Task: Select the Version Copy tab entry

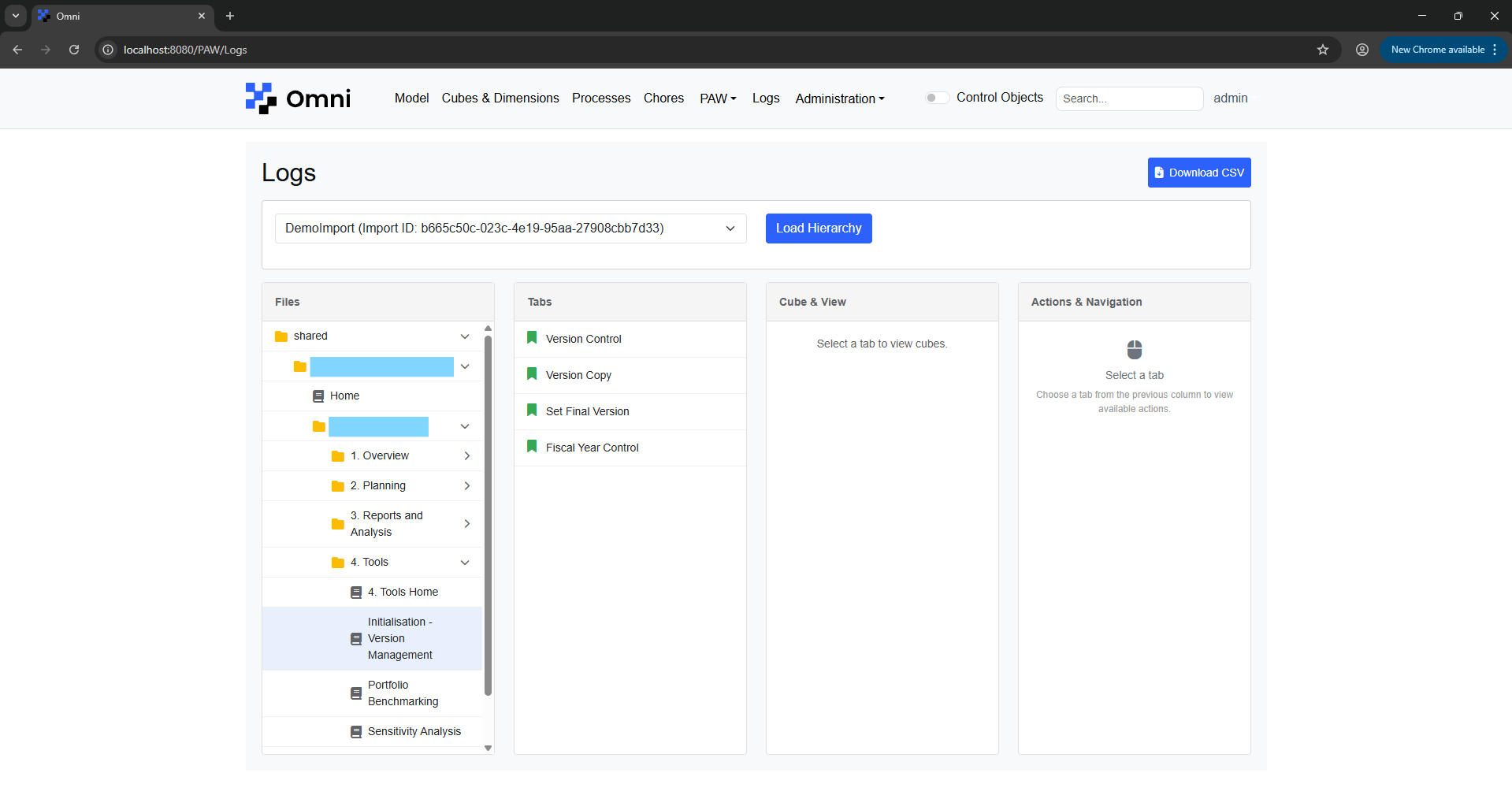Action: 630,375
